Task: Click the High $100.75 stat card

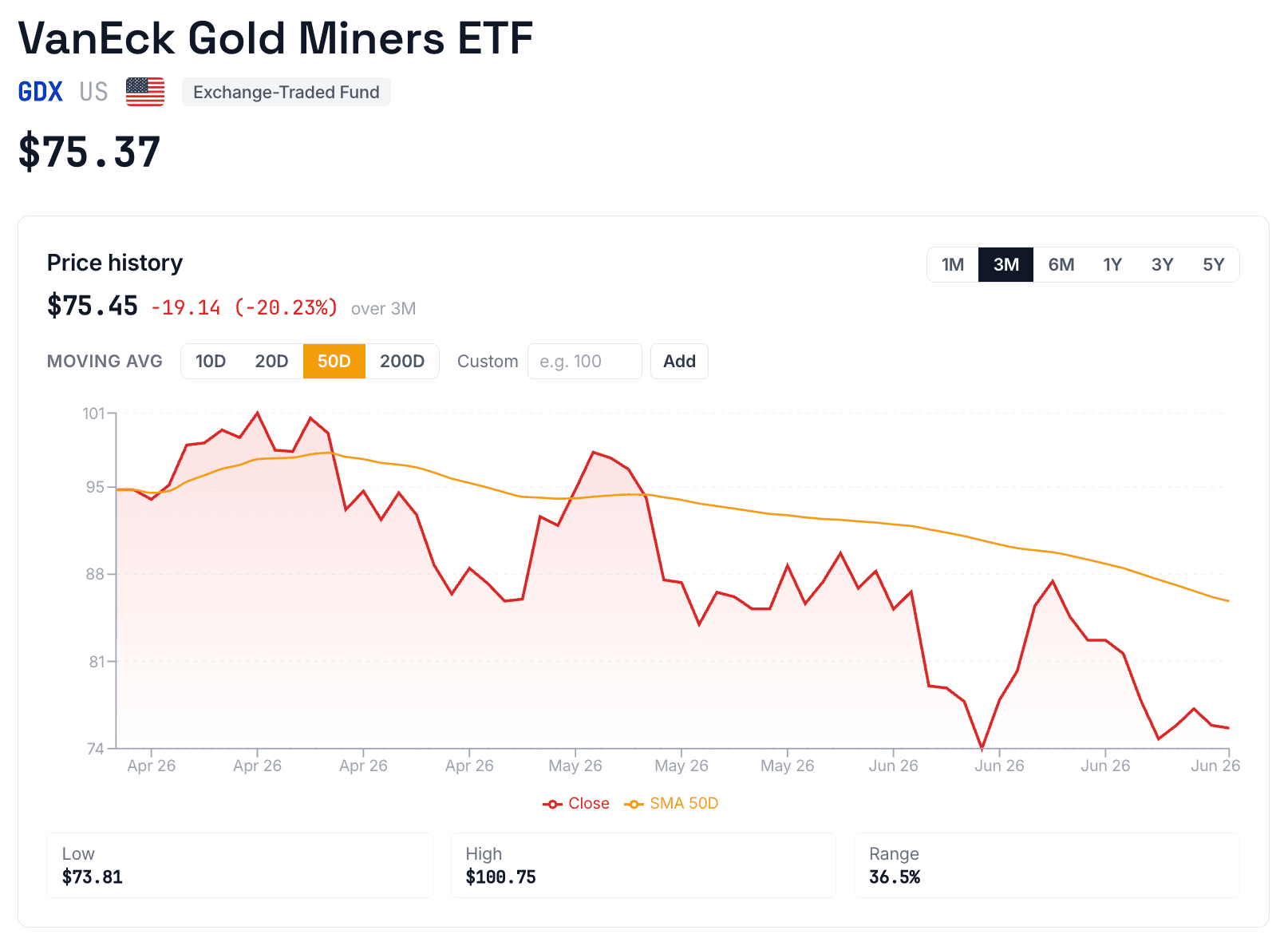Action: click(643, 865)
